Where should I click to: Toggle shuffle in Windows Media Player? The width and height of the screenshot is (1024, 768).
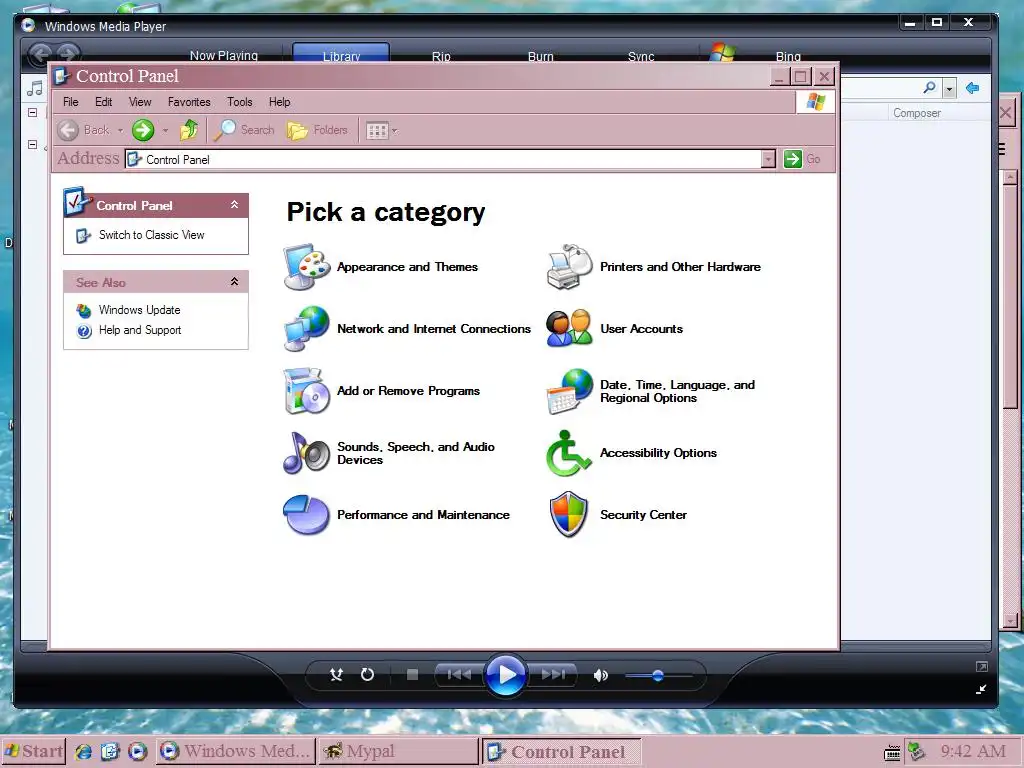click(336, 675)
